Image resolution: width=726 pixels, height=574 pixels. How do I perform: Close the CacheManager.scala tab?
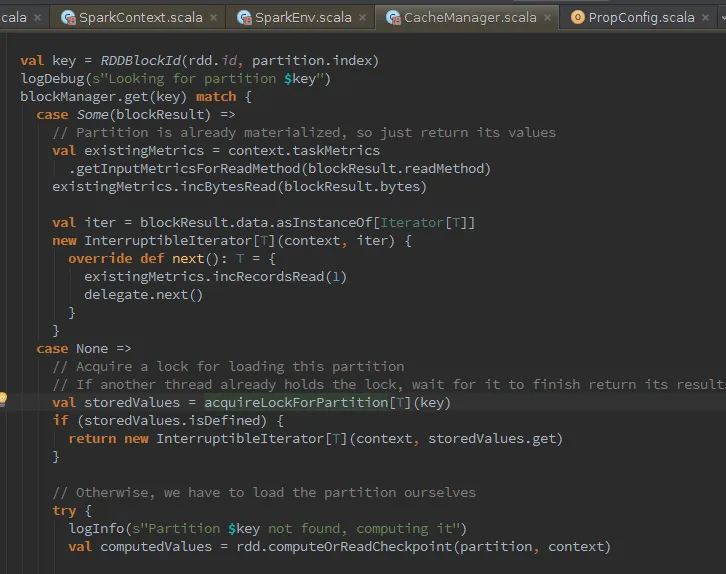point(547,17)
